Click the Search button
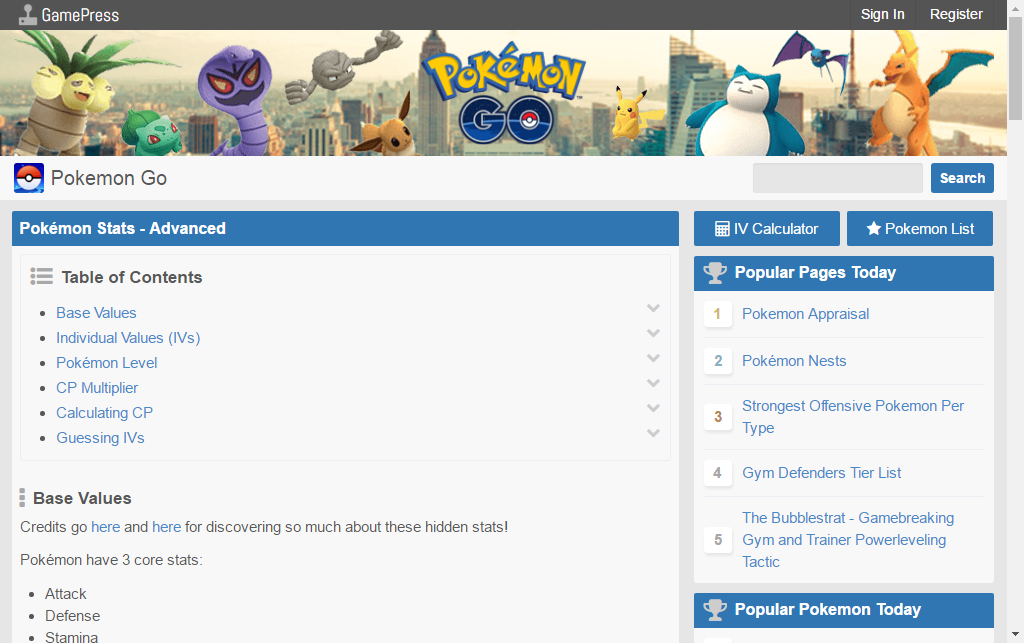1024x643 pixels. 962,178
